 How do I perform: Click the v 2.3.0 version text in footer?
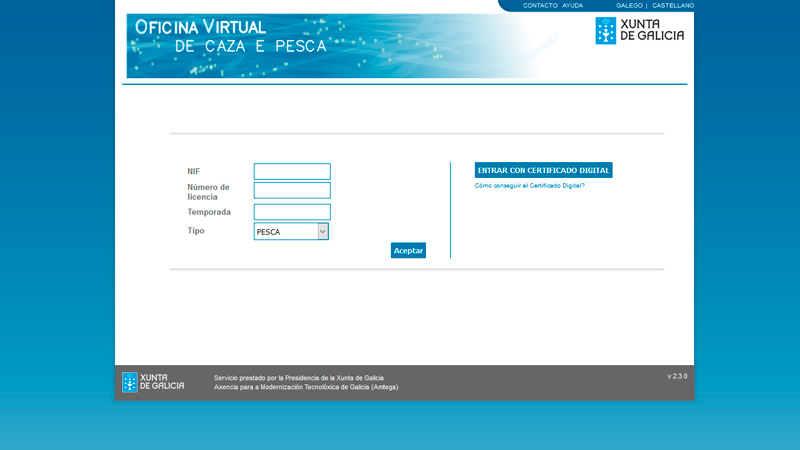point(677,376)
